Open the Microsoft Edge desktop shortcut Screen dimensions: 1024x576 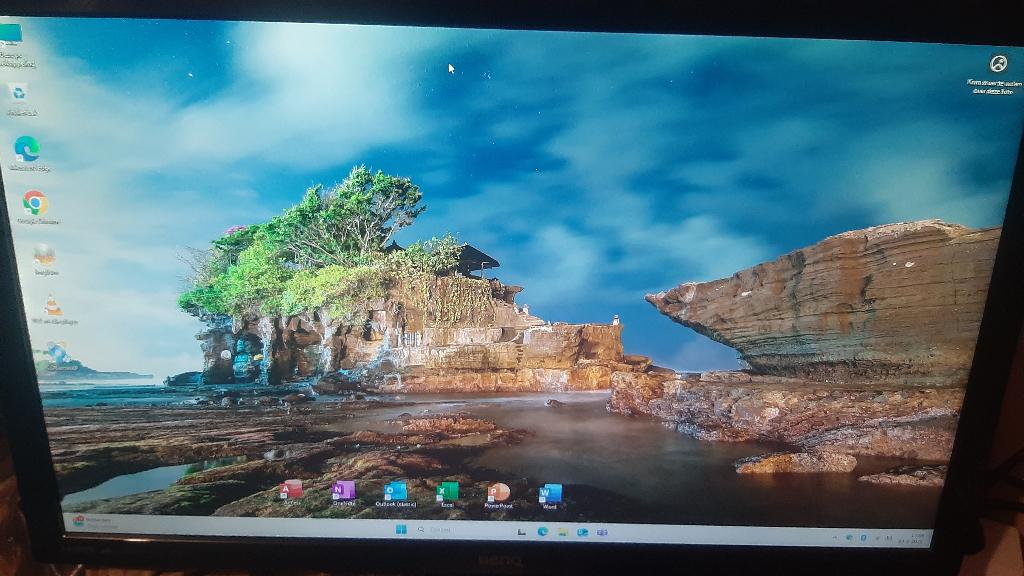point(27,154)
